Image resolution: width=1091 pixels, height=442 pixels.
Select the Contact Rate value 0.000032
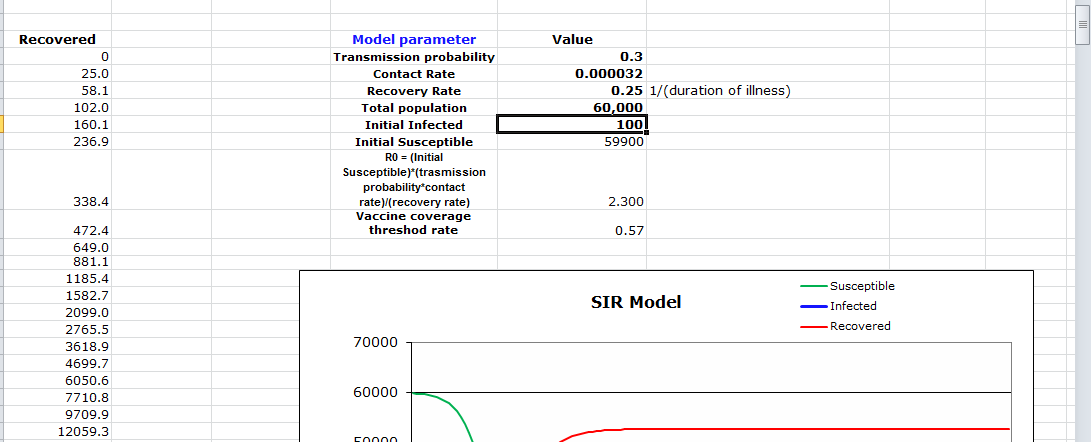click(x=609, y=74)
